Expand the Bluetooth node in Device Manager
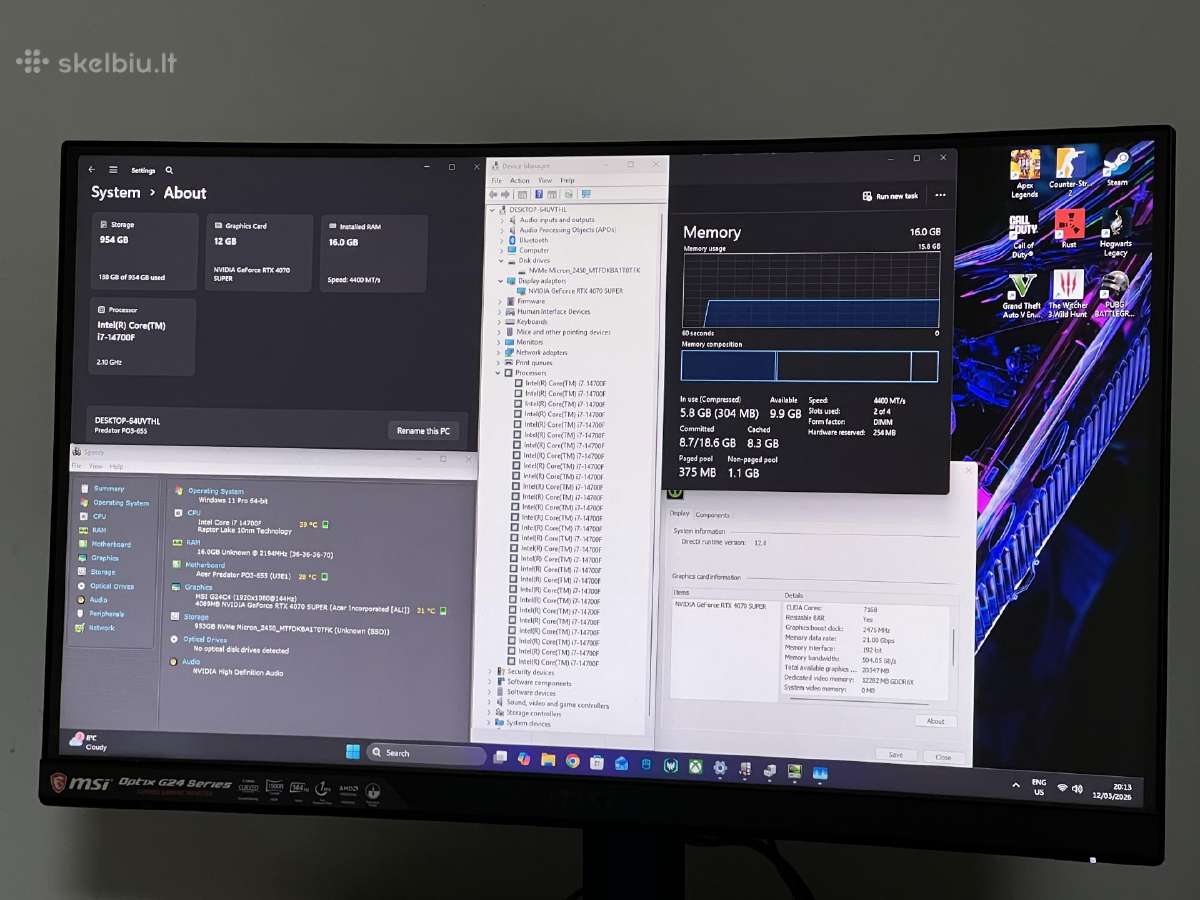 [x=501, y=240]
